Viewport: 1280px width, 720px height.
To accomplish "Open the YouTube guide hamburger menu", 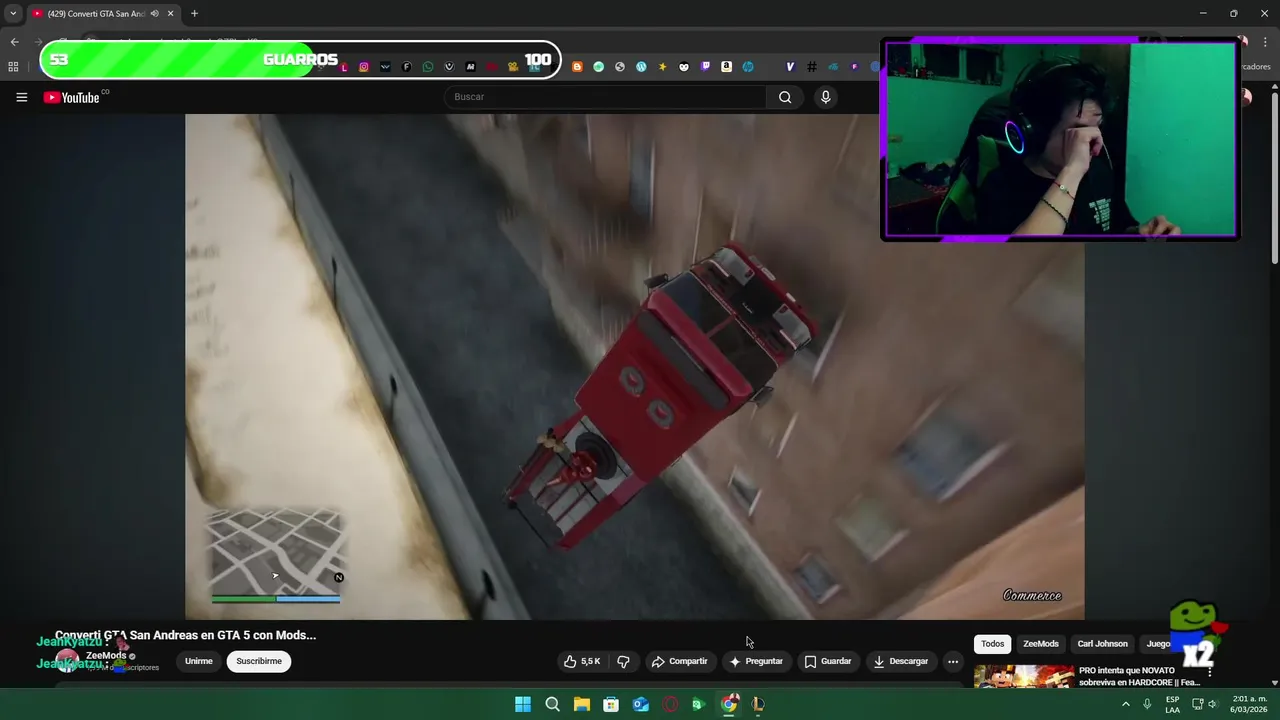I will coord(21,97).
